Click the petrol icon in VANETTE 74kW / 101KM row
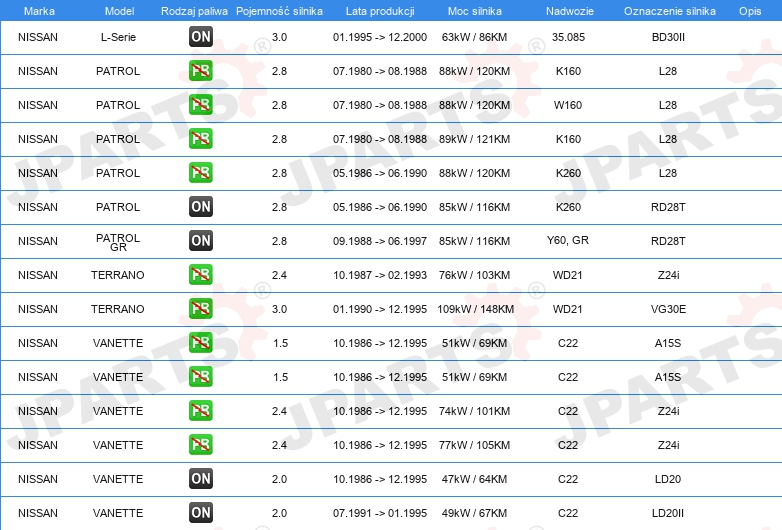Viewport: 782px width, 530px height. click(201, 410)
